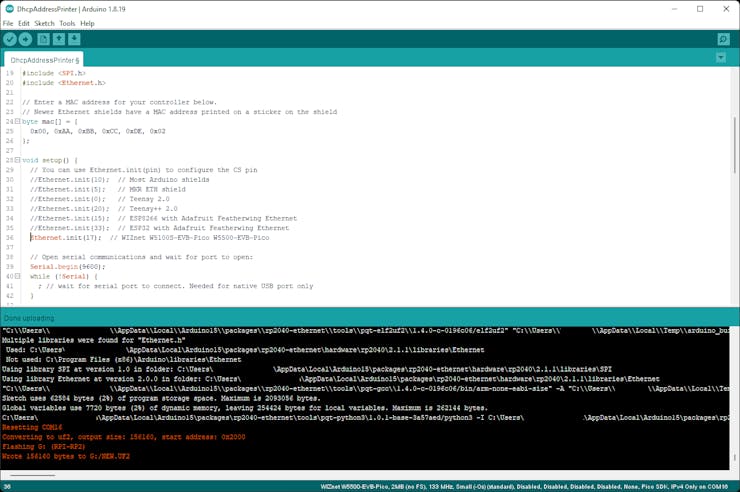Click the 'Open serial communications' comment line
Screen dimensions: 740x492
coord(142,257)
